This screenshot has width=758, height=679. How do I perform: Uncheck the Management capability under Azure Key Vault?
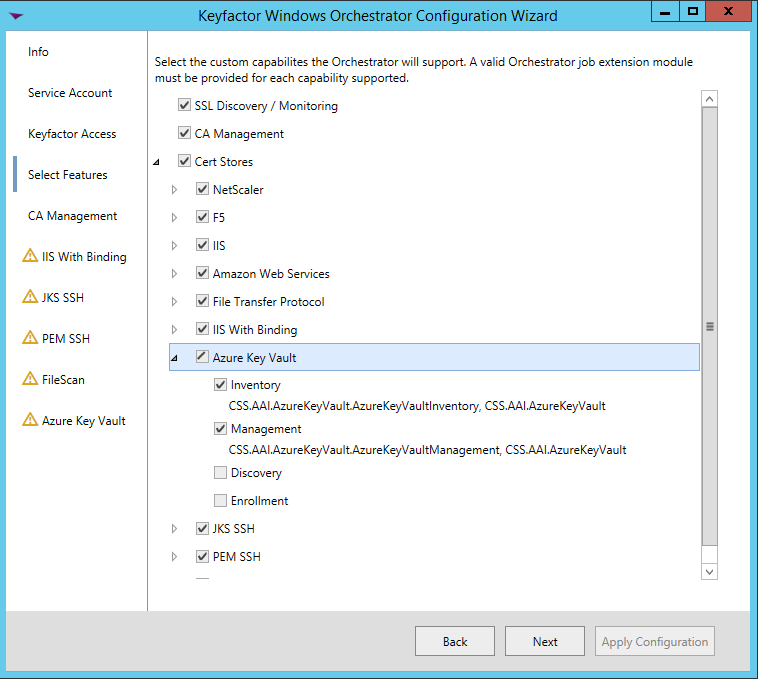[x=220, y=429]
